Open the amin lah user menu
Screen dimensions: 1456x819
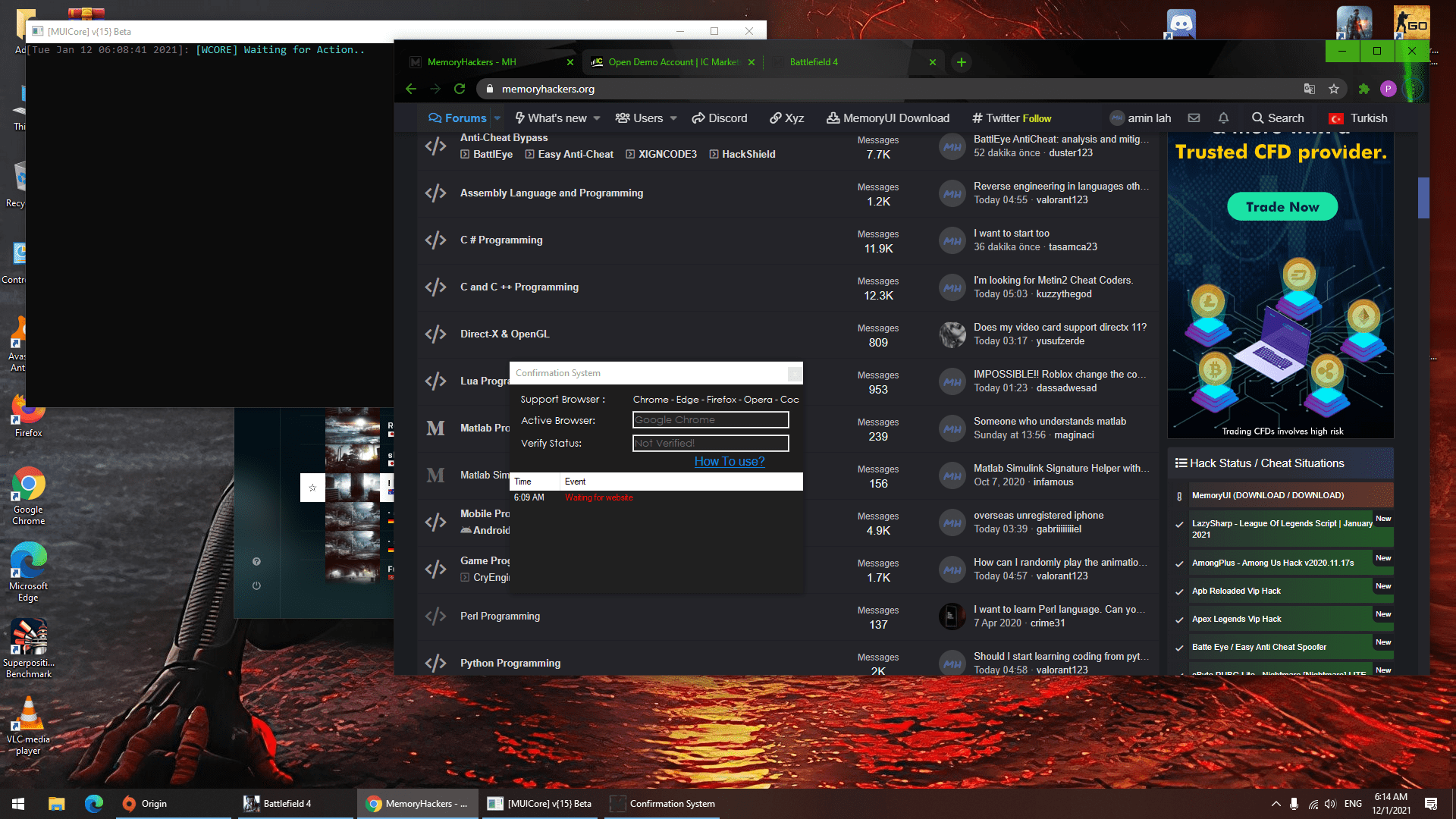tap(1141, 118)
